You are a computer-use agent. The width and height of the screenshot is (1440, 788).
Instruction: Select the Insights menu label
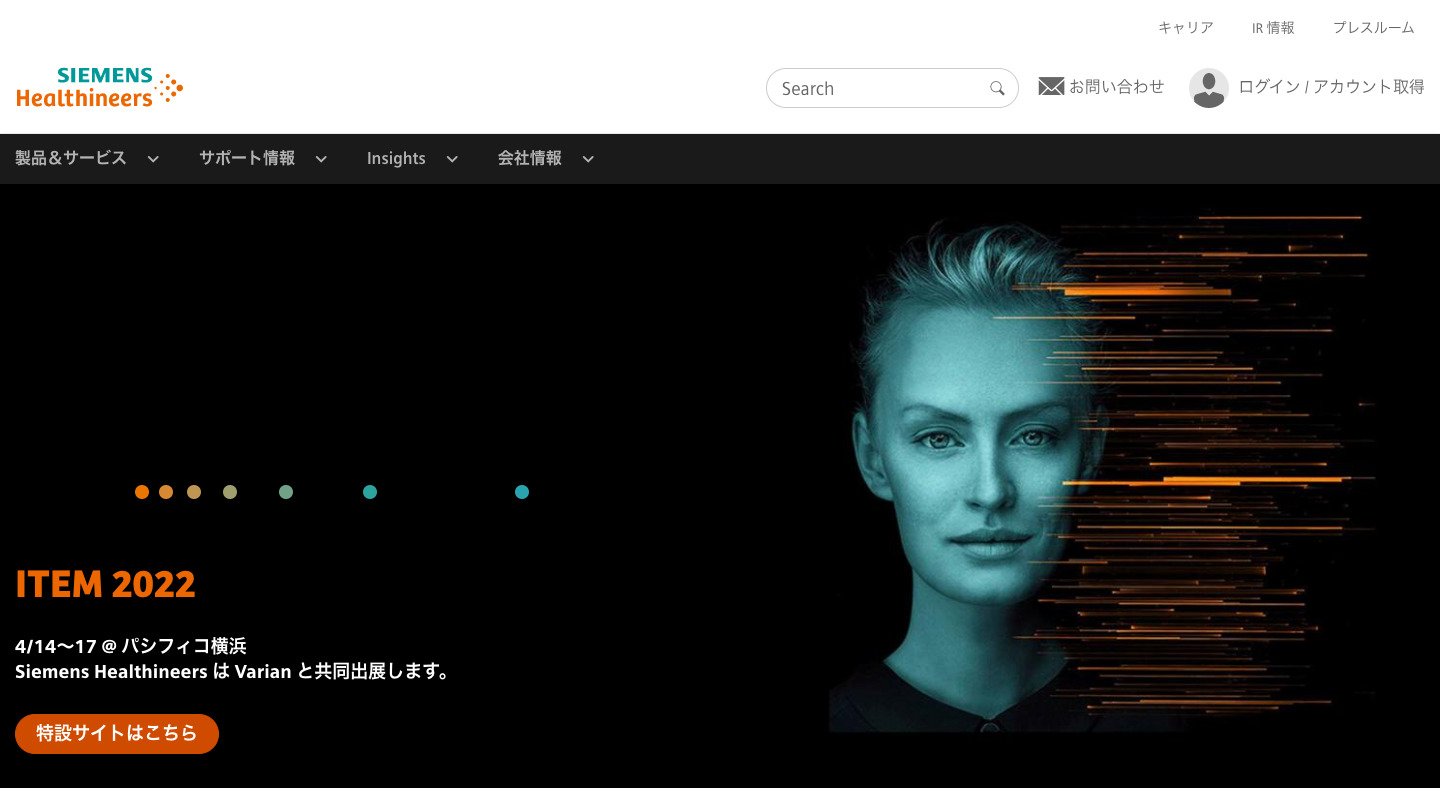coord(396,158)
